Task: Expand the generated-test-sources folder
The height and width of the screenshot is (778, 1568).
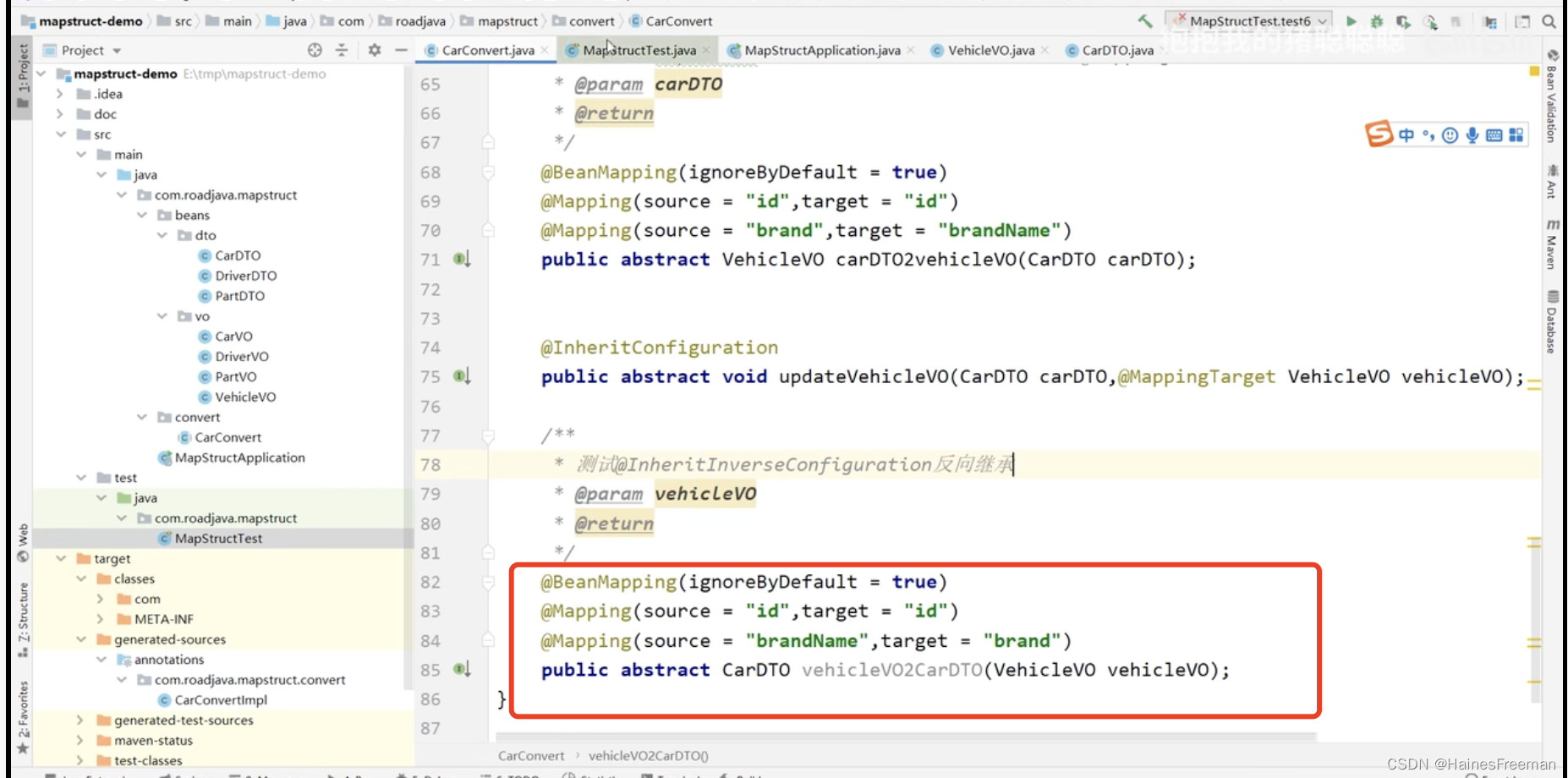Action: pos(80,720)
